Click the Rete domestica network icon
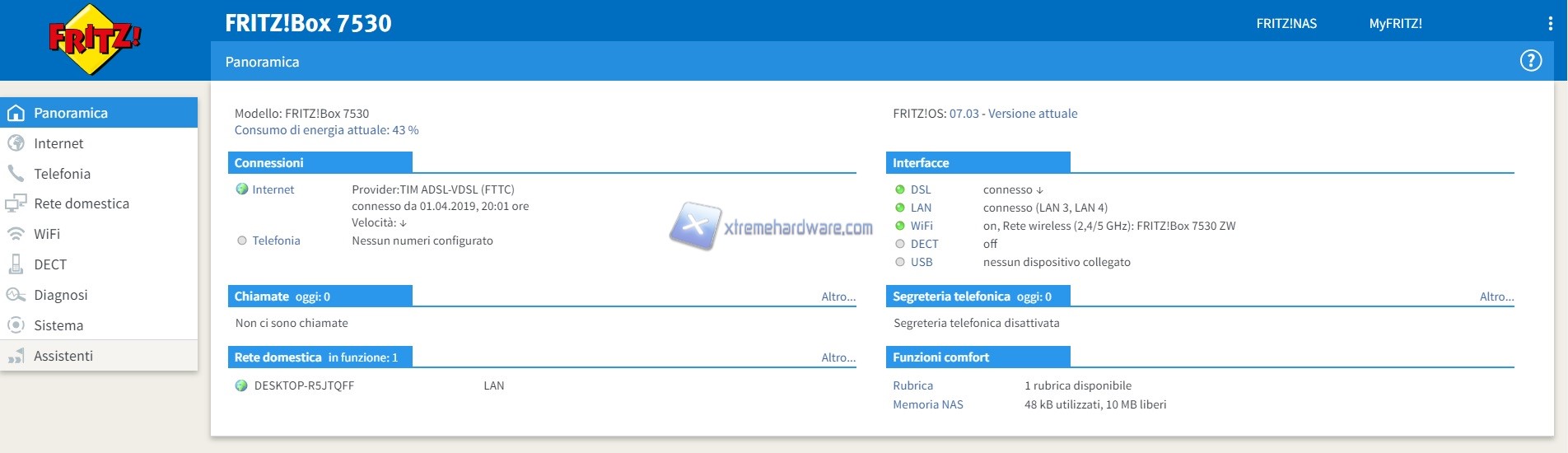 16,203
